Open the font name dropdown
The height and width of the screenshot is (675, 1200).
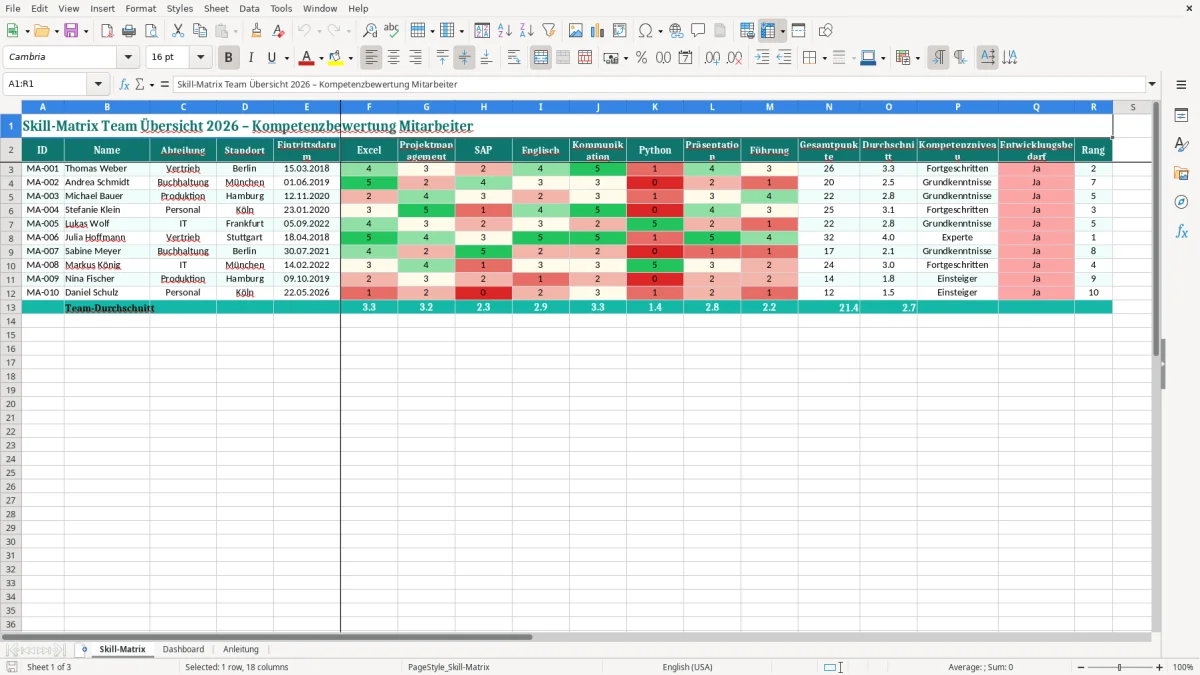coord(128,58)
